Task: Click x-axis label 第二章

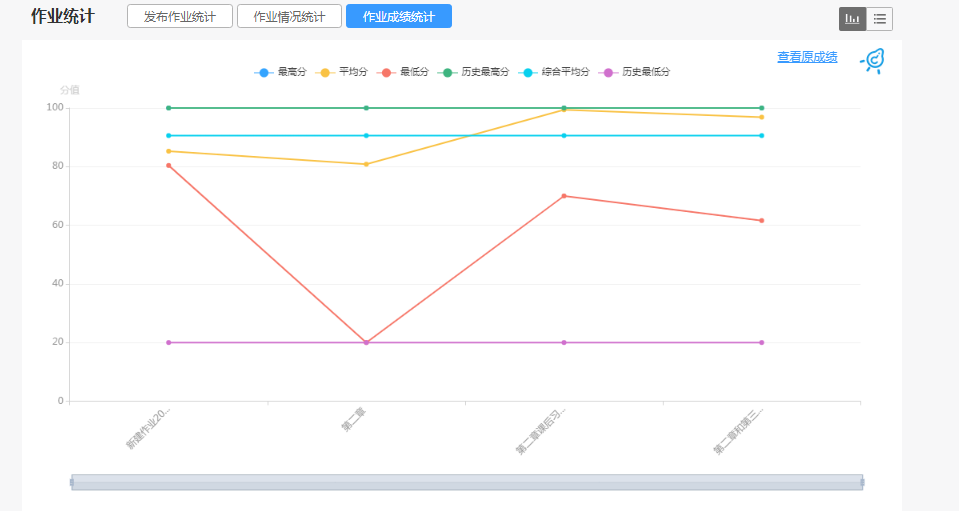Action: click(x=354, y=419)
